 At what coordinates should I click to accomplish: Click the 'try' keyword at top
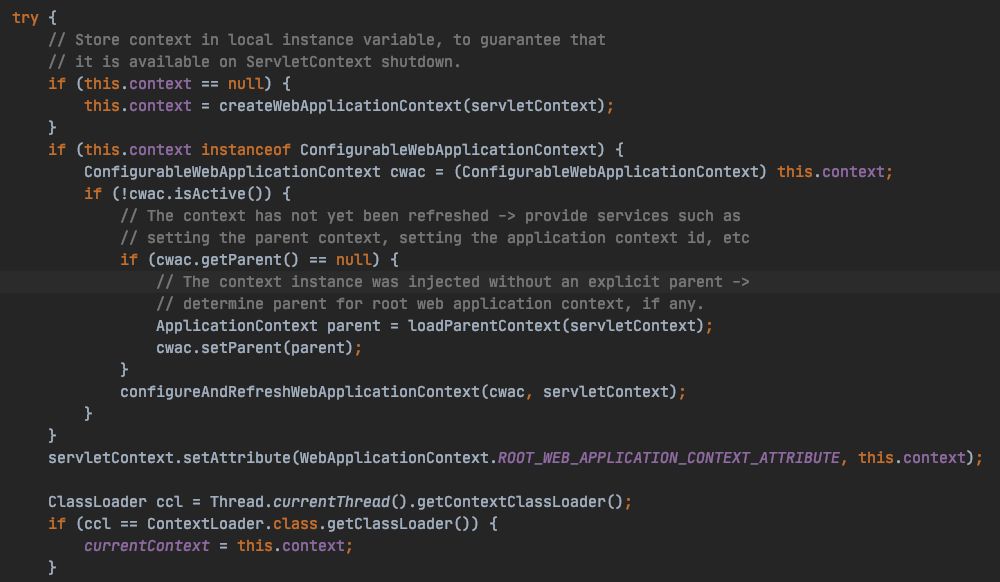point(26,18)
